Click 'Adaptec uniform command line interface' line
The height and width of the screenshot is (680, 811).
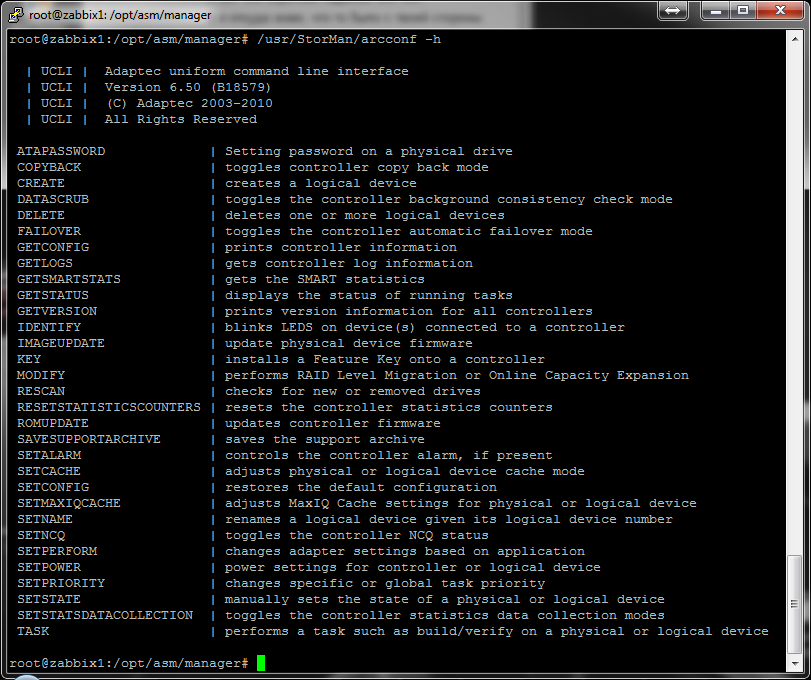257,71
